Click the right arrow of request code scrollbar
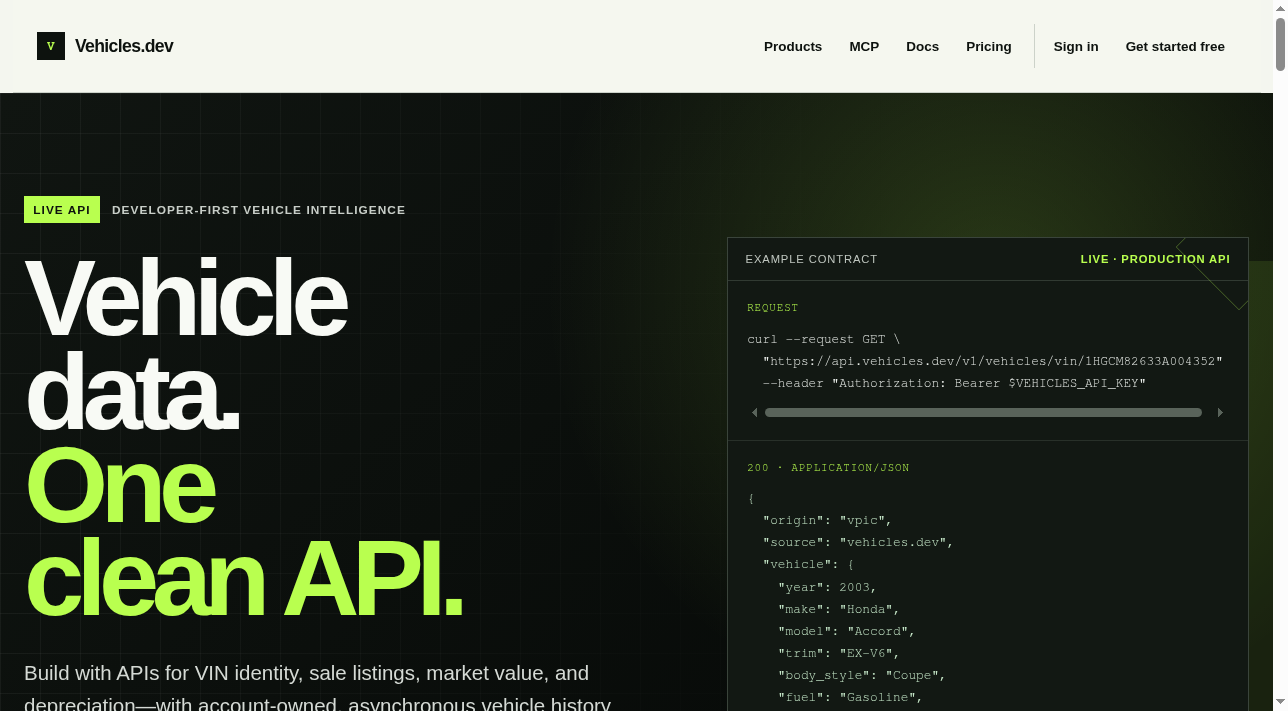Image resolution: width=1288 pixels, height=711 pixels. click(x=1220, y=412)
